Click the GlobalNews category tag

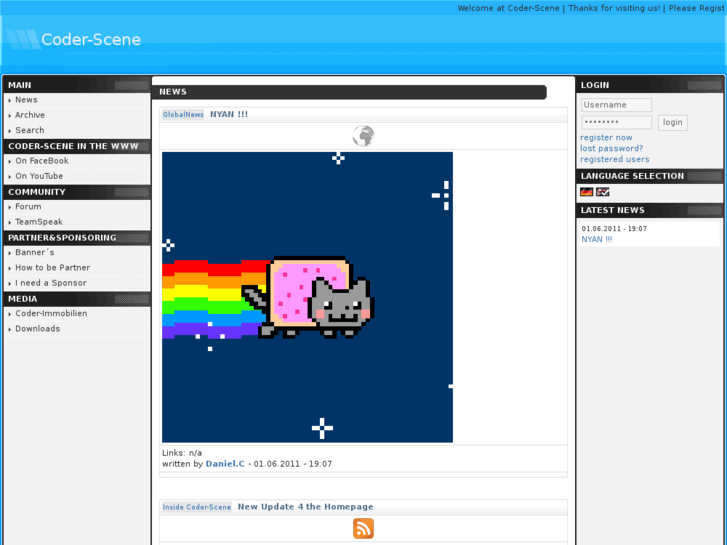click(x=183, y=115)
